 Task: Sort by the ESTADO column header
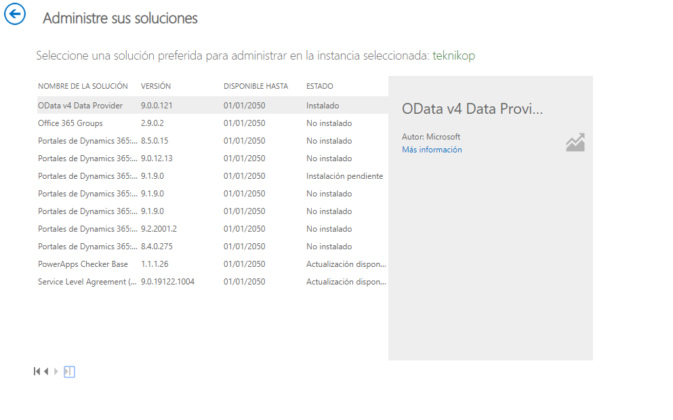click(x=320, y=86)
